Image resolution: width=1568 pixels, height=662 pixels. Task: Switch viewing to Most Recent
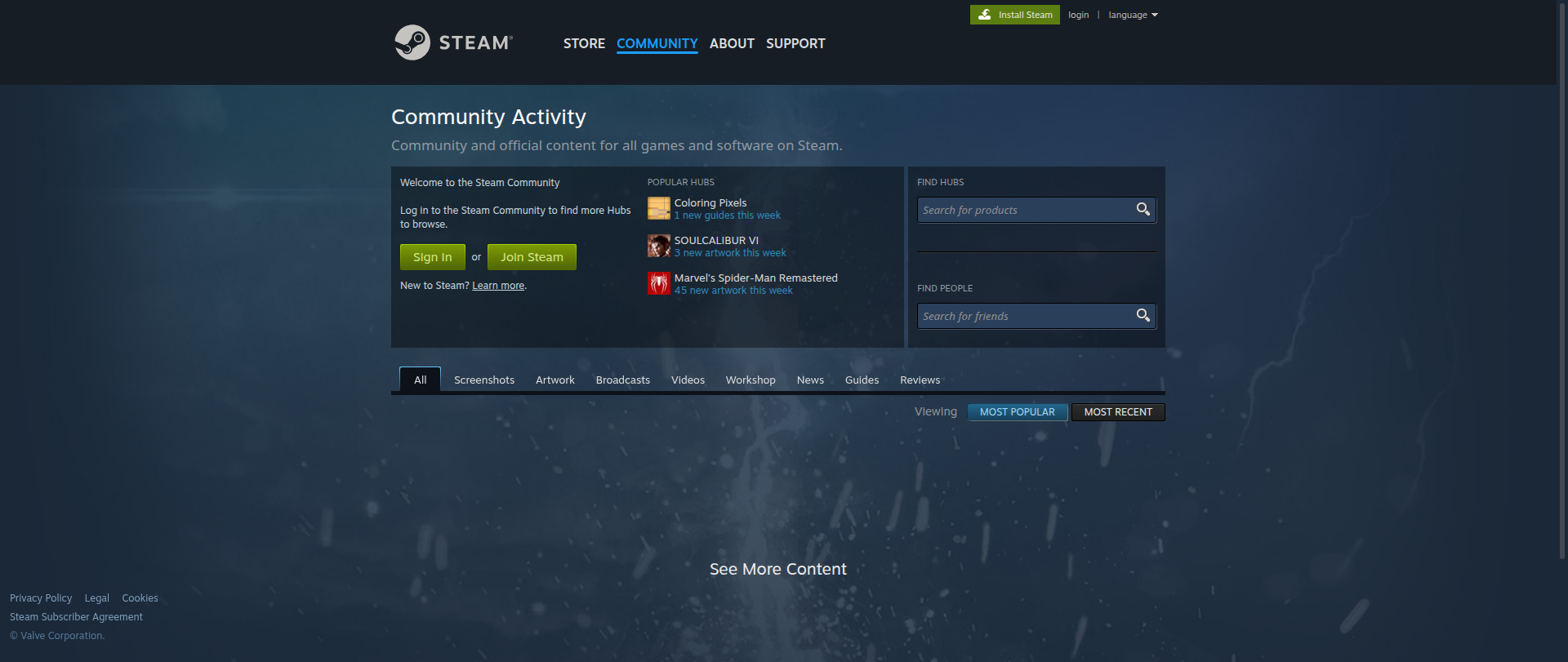click(1117, 412)
